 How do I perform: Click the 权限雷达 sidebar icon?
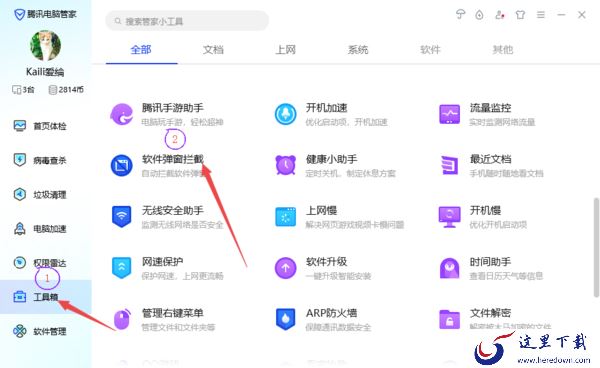pos(20,262)
